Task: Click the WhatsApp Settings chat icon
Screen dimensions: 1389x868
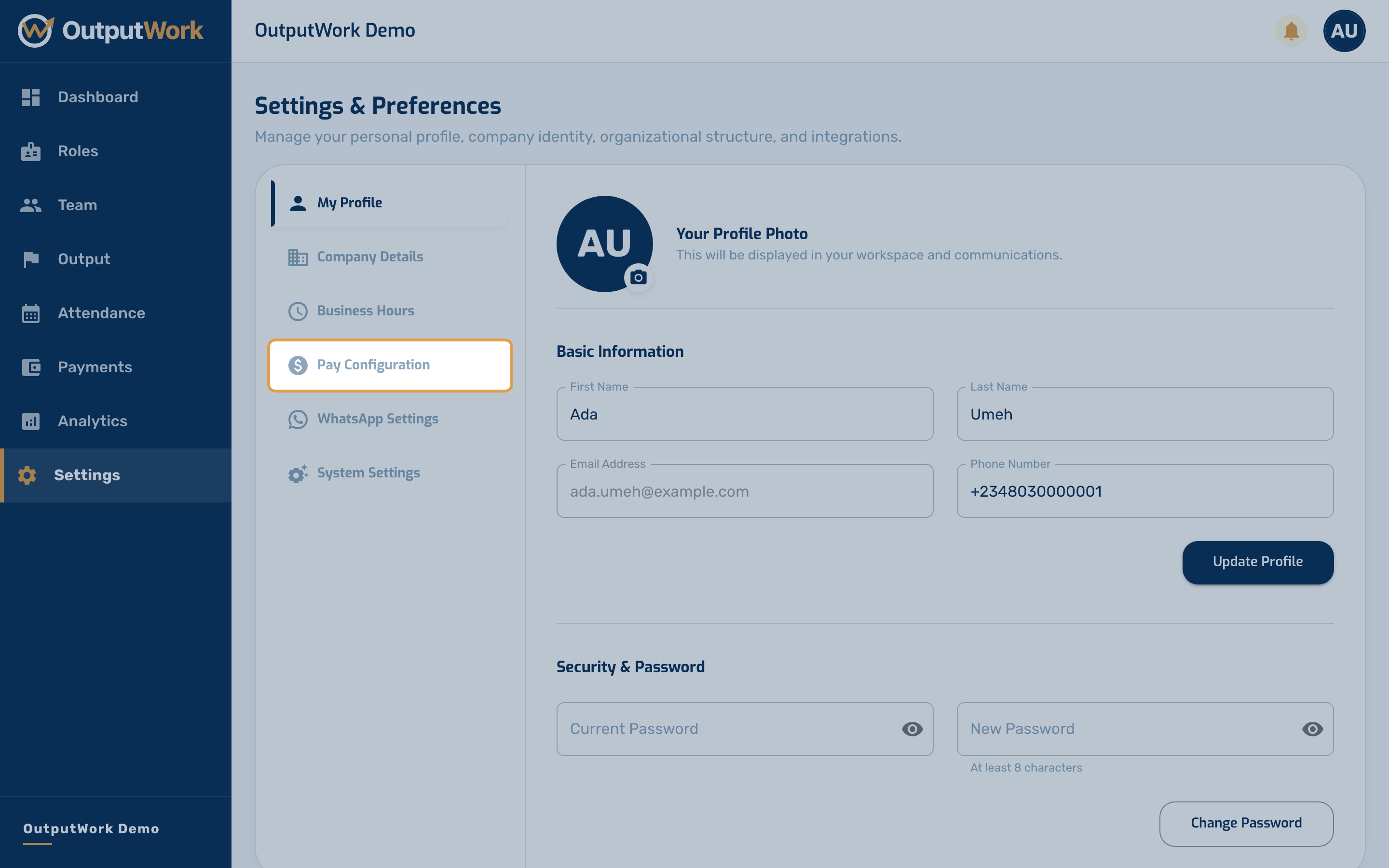Action: 298,419
